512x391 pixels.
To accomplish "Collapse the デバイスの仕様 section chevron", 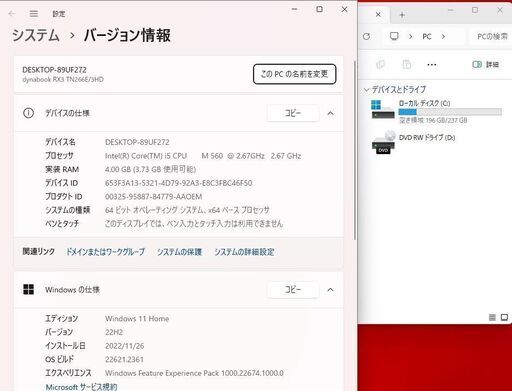I will [330, 113].
